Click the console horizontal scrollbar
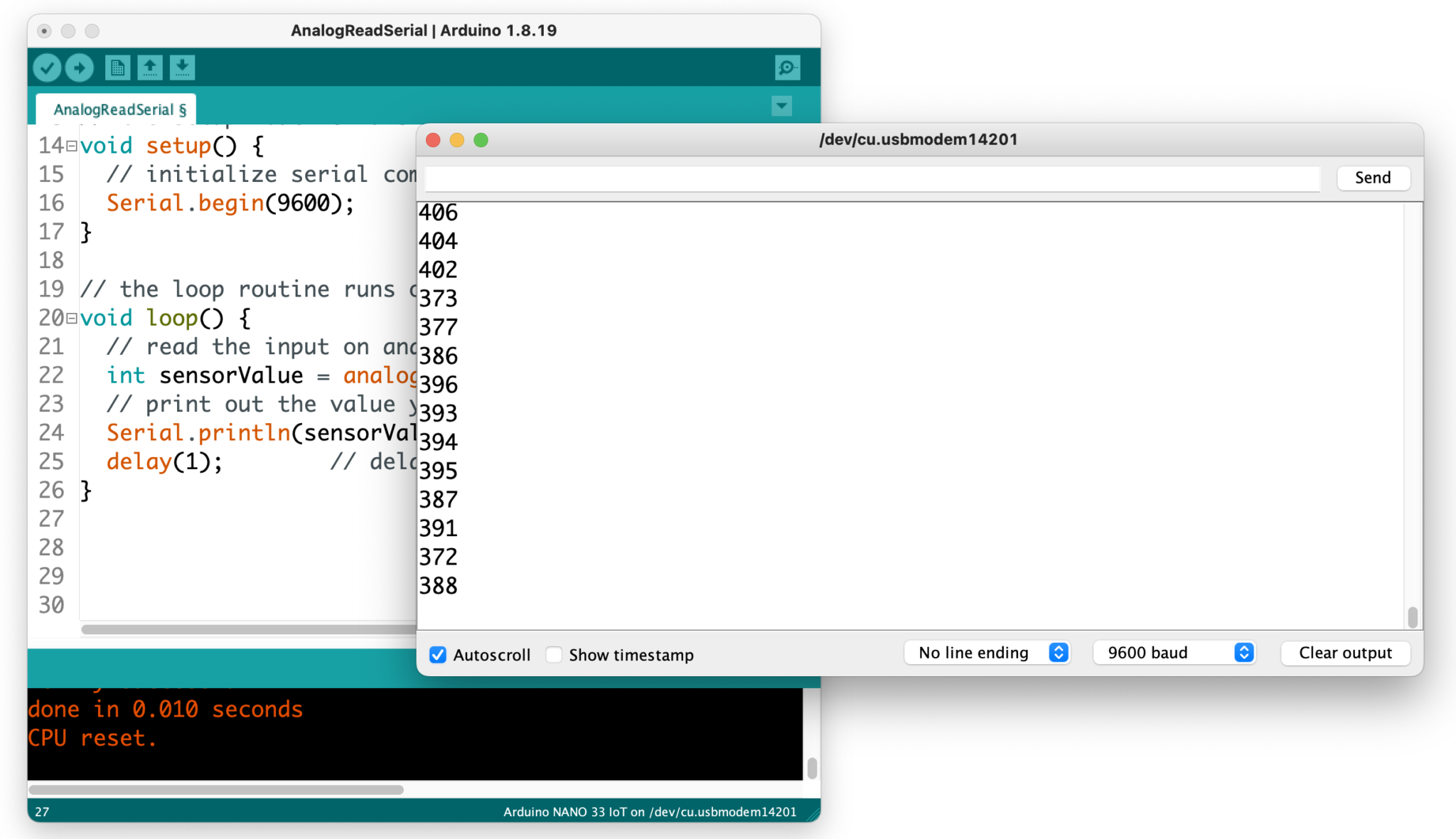Screen dimensions: 1456x839 point(216,790)
